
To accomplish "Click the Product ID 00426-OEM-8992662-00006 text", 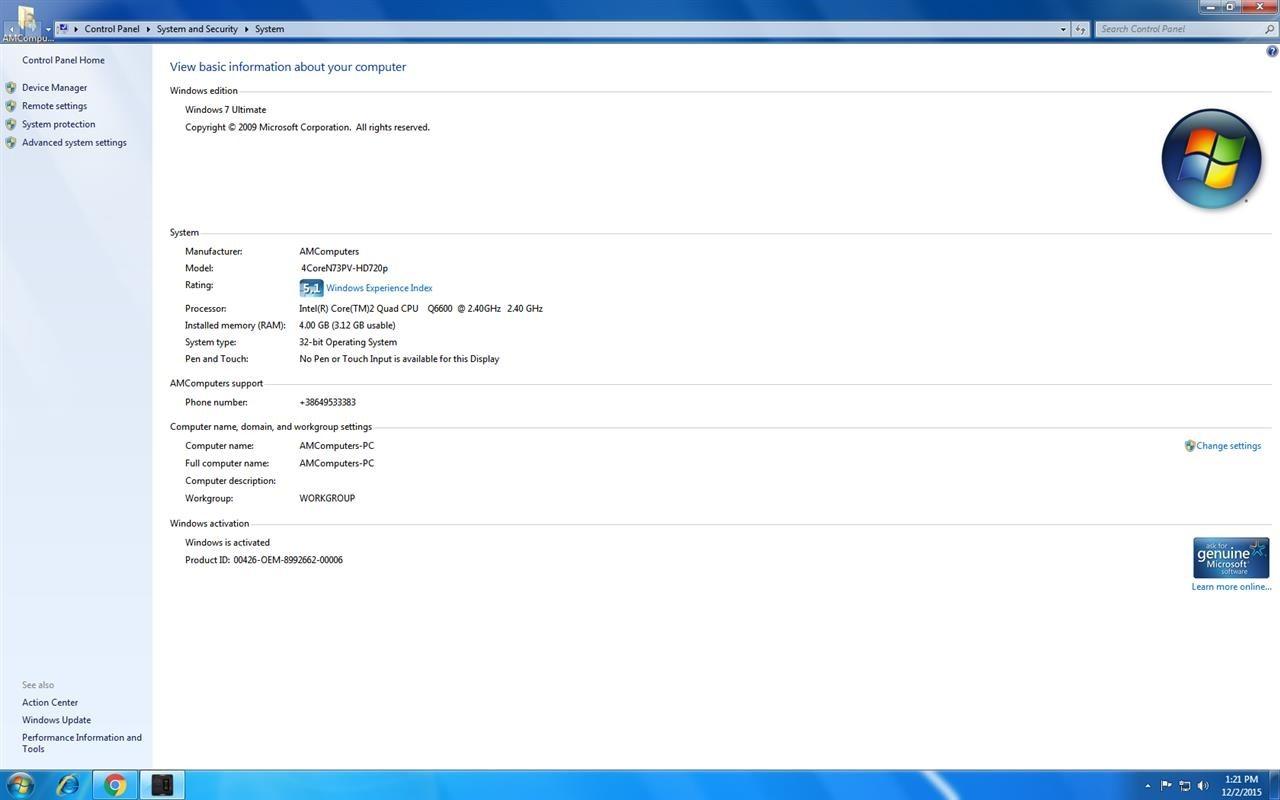I will (x=264, y=560).
